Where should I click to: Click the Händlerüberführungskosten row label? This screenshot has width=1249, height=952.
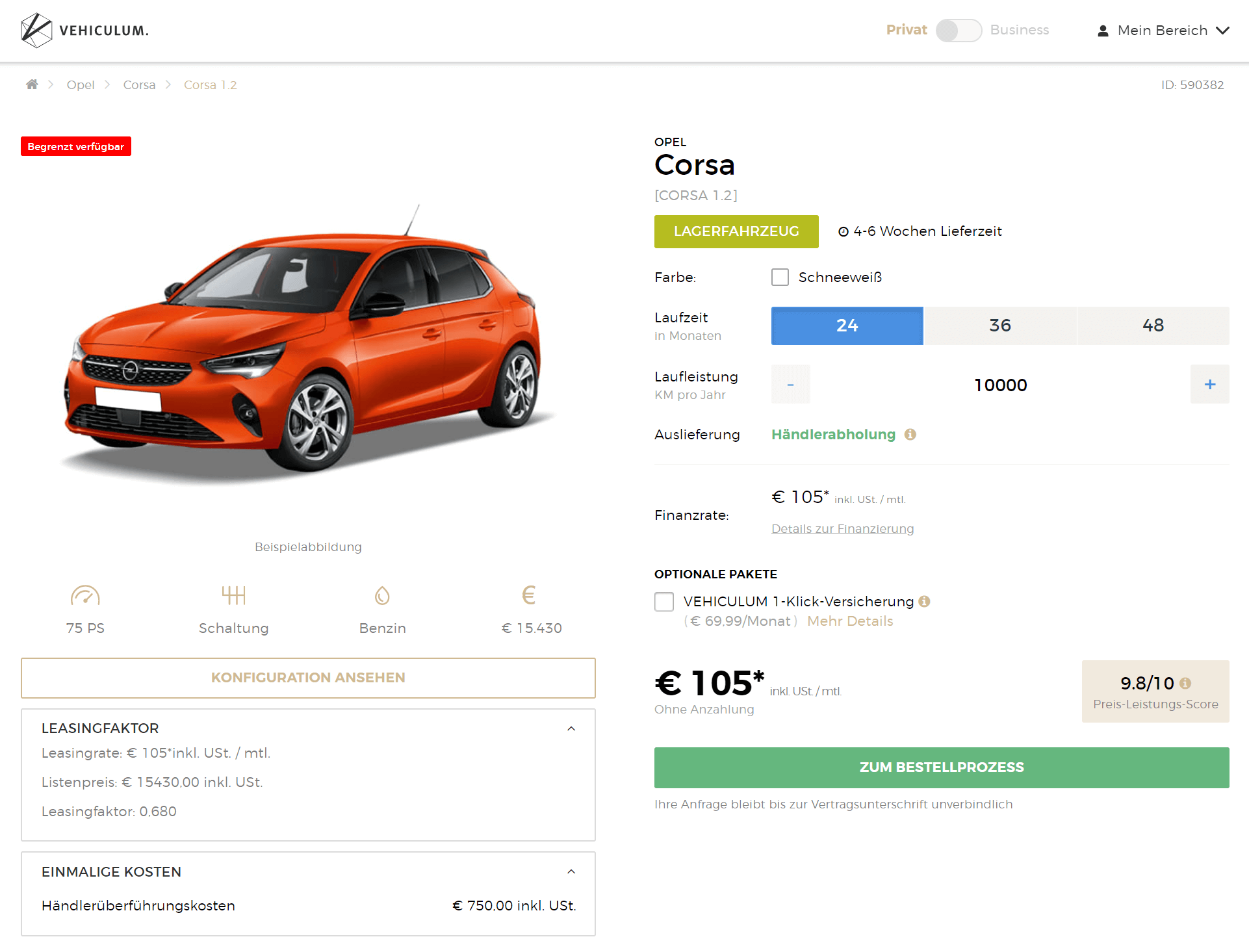[138, 905]
